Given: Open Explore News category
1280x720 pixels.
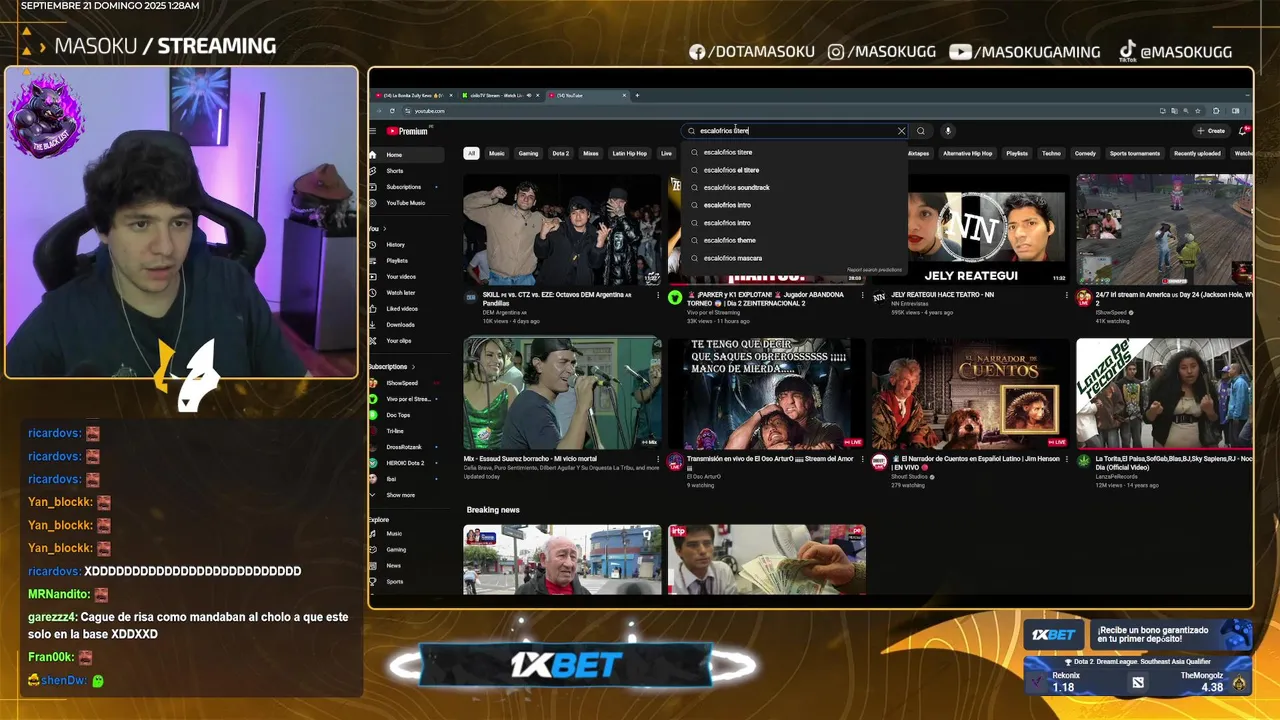Looking at the screenshot, I should click(406, 566).
